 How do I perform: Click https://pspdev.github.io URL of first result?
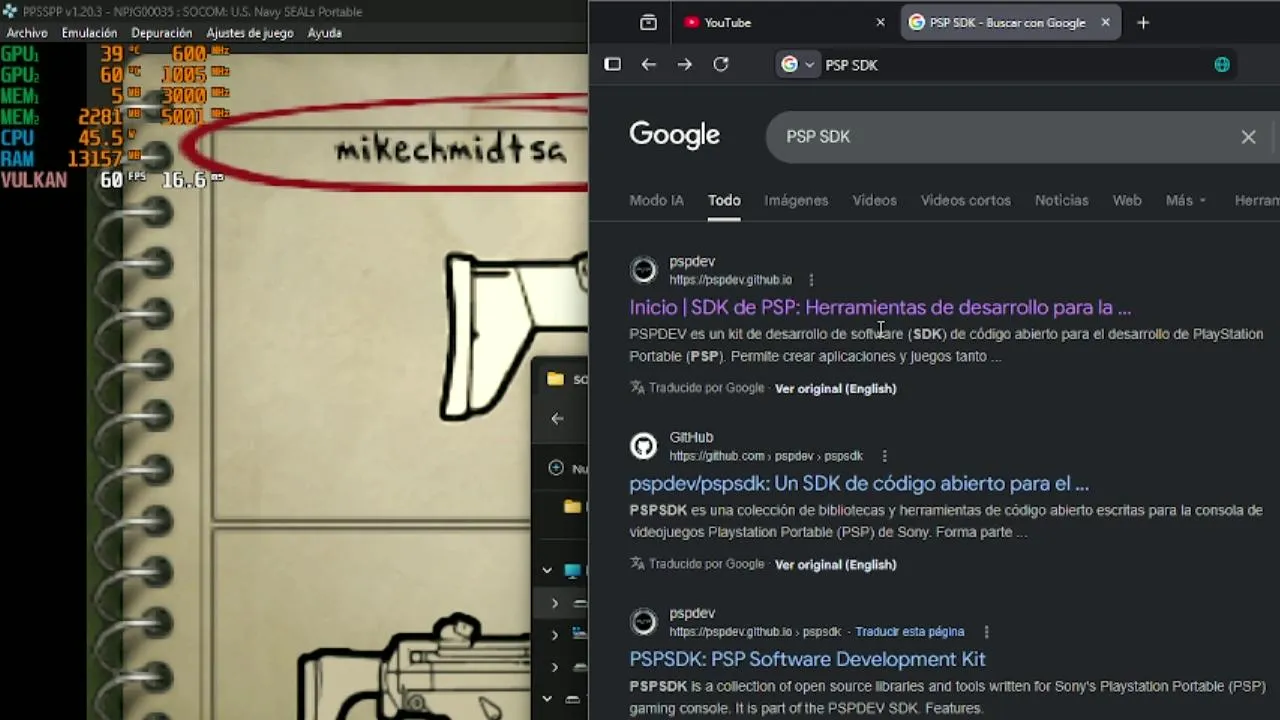pos(730,280)
